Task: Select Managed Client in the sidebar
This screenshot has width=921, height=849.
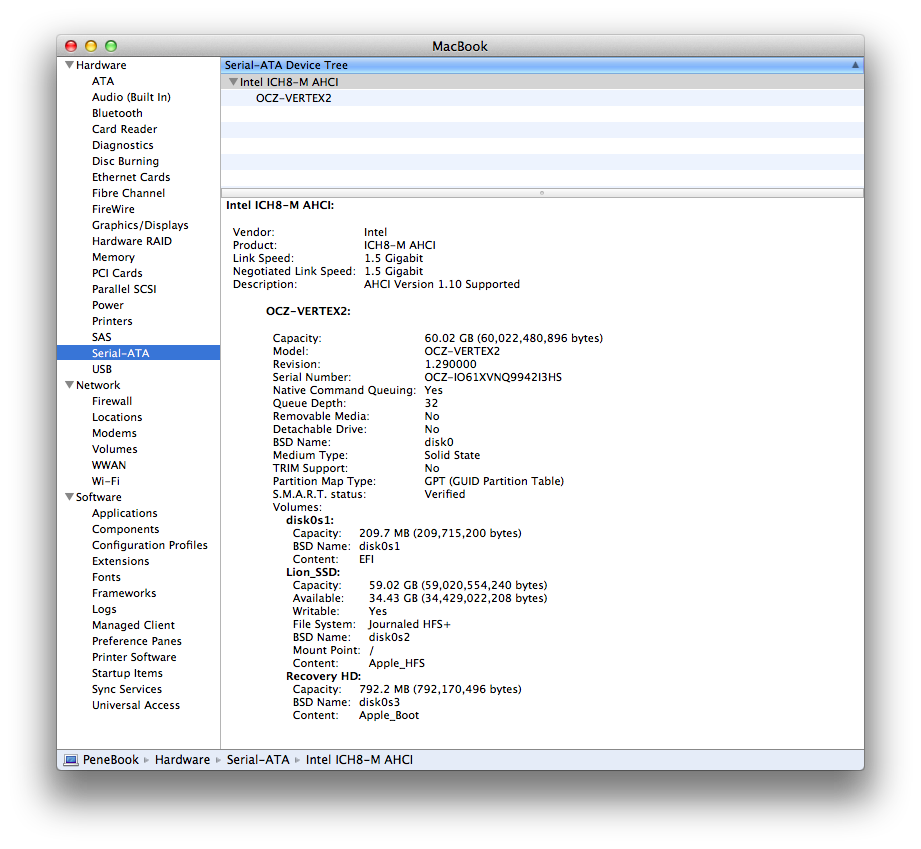Action: (x=133, y=625)
